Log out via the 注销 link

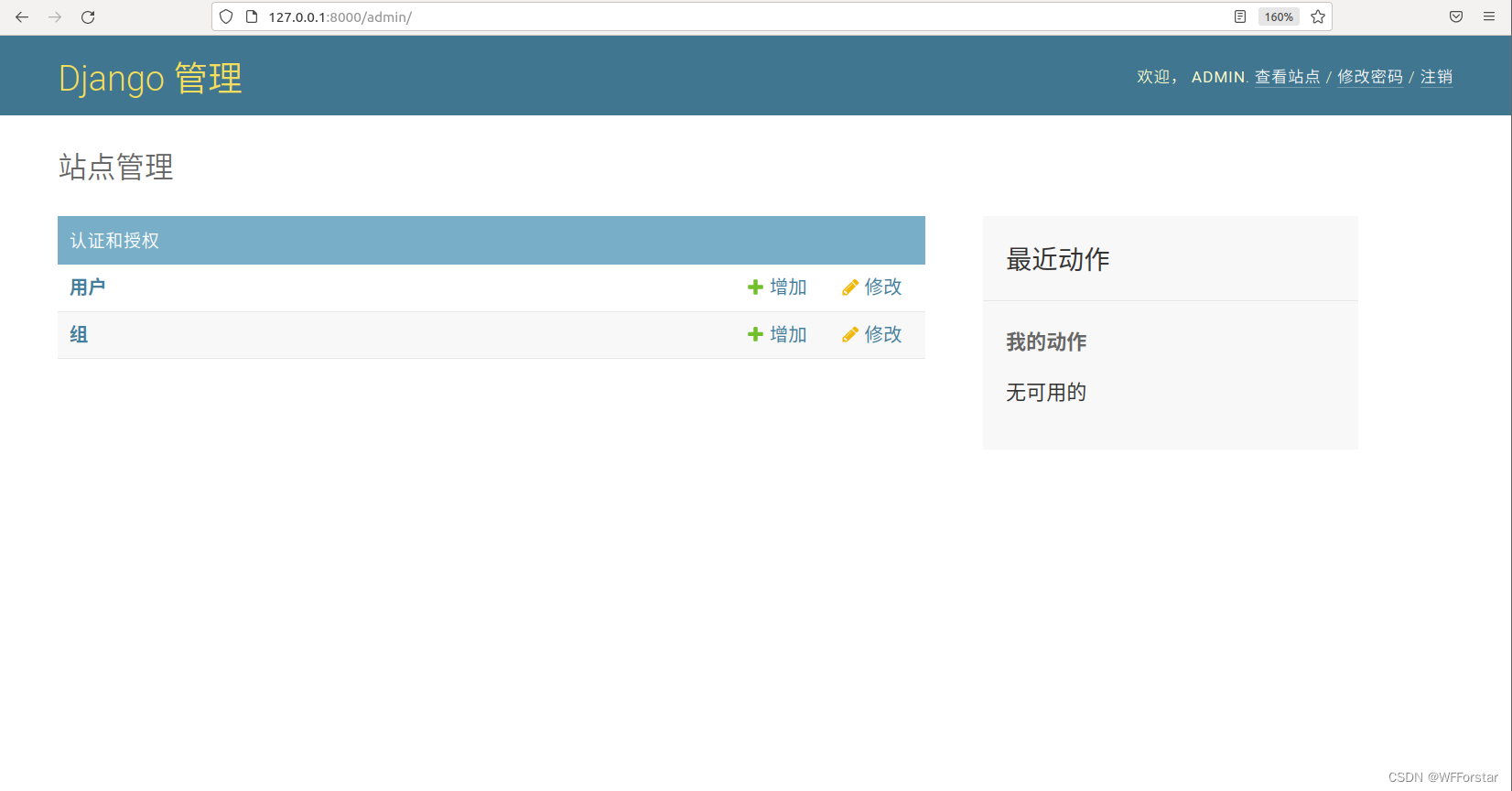[1436, 77]
